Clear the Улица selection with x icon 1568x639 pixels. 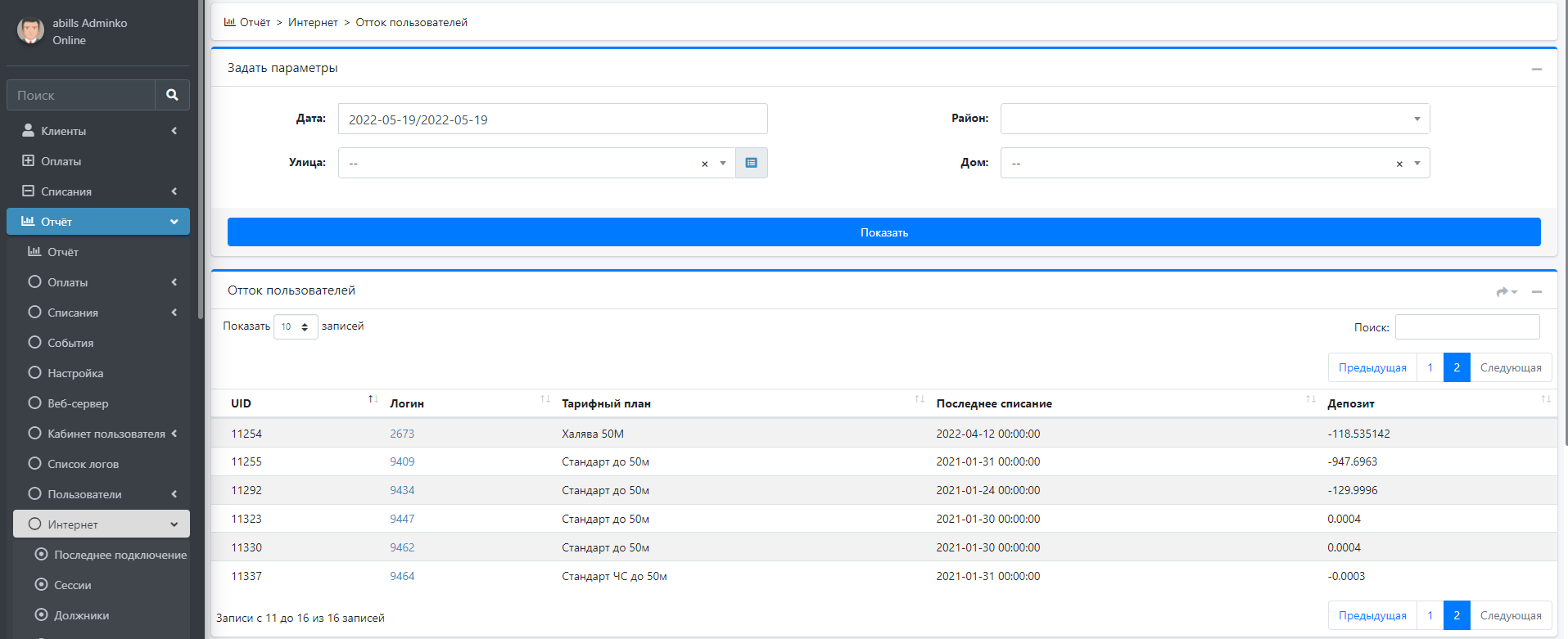(704, 164)
